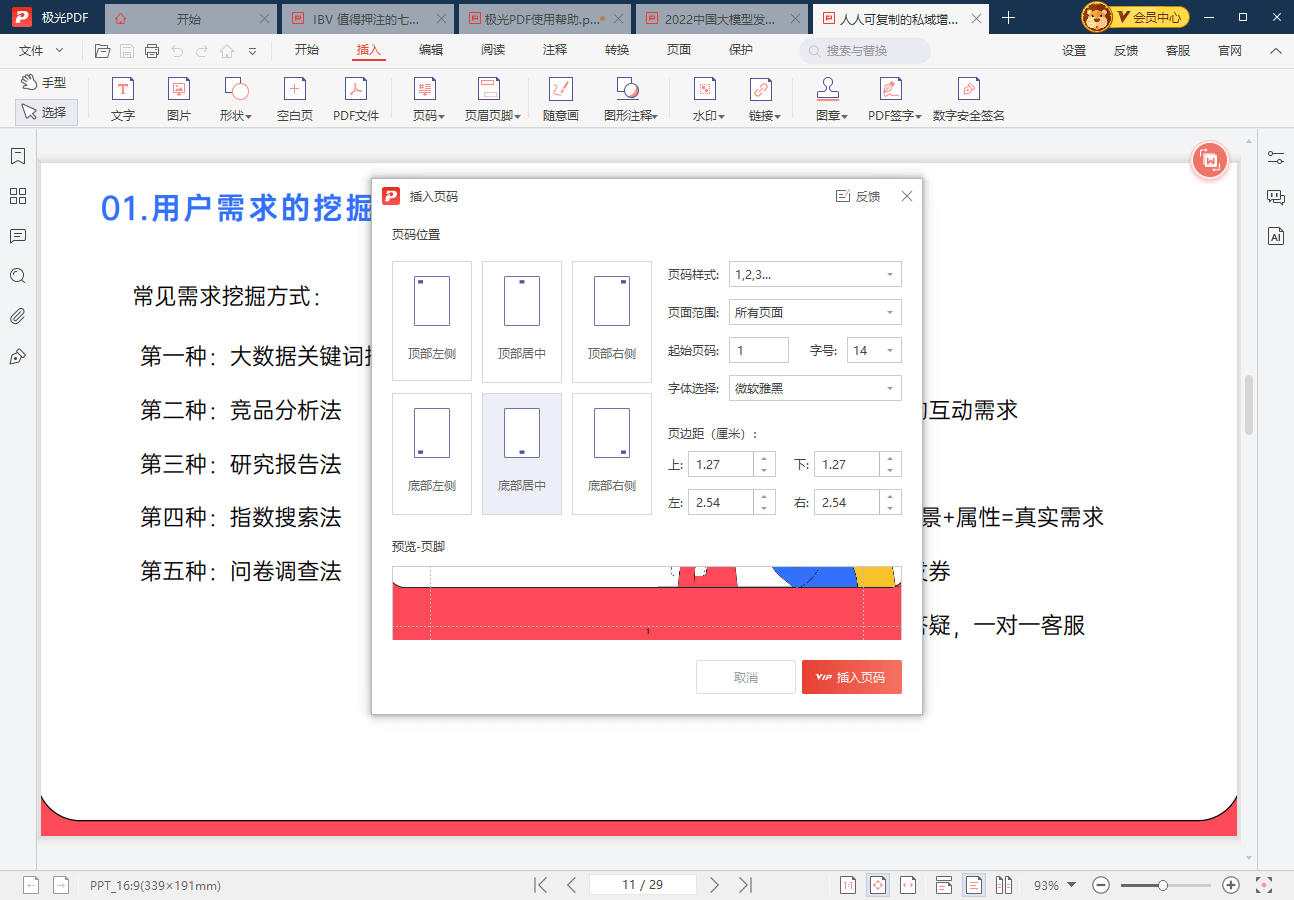Select 底部居中 page number position
This screenshot has width=1294, height=900.
click(x=522, y=453)
